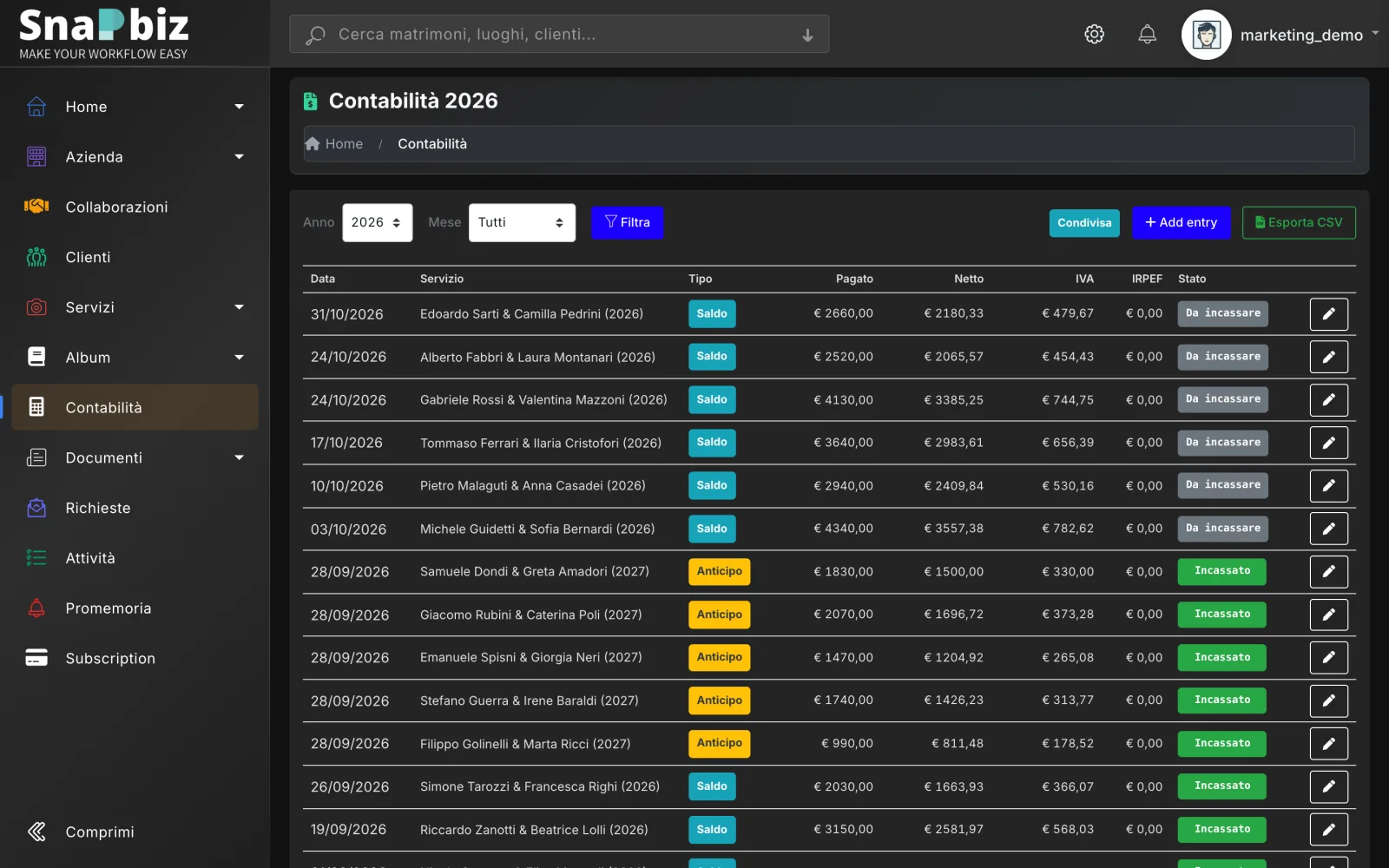Screen dimensions: 1389x868
Task: Open the notifications bell
Action: click(x=1147, y=34)
